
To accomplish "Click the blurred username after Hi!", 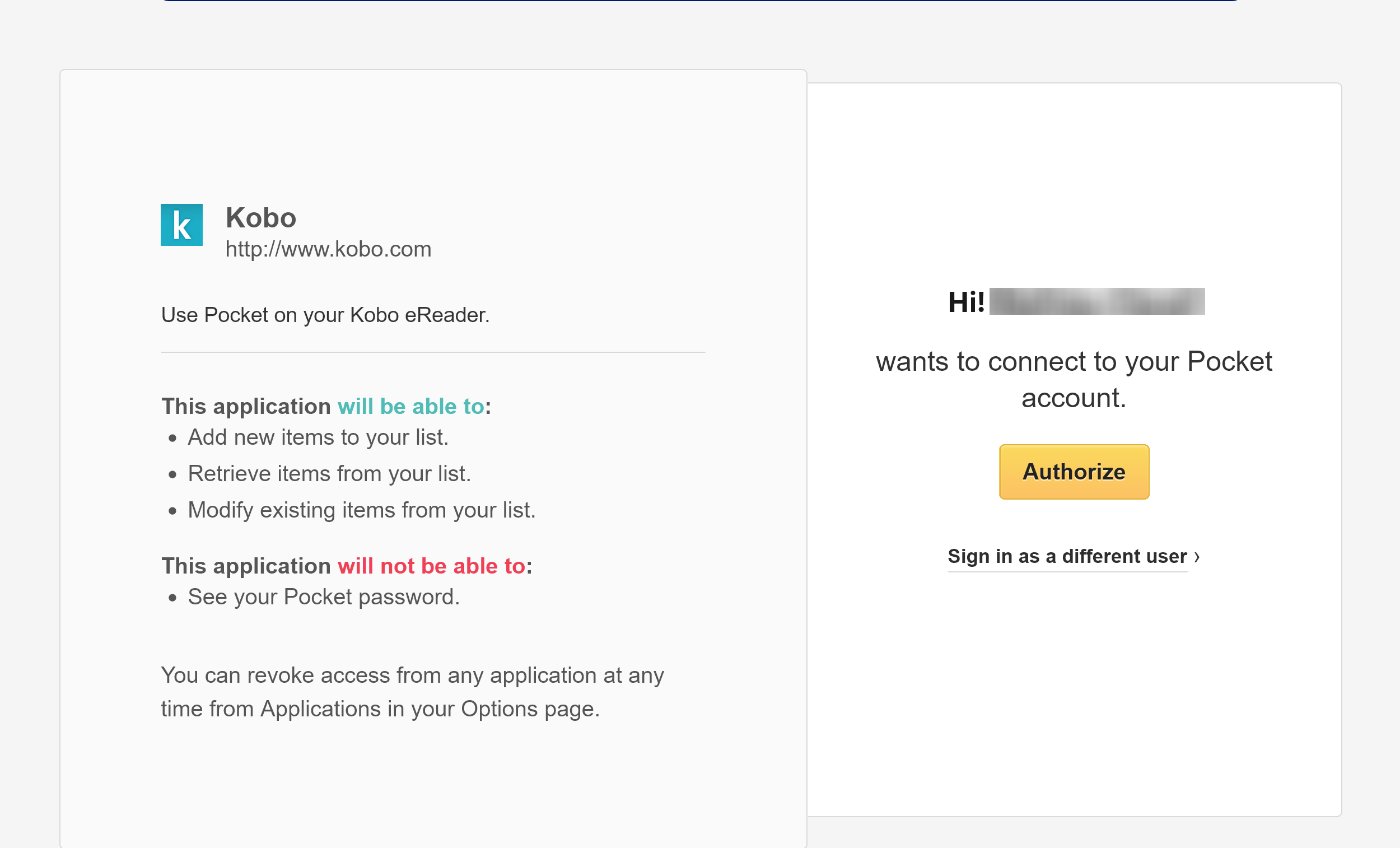I will [x=1096, y=301].
